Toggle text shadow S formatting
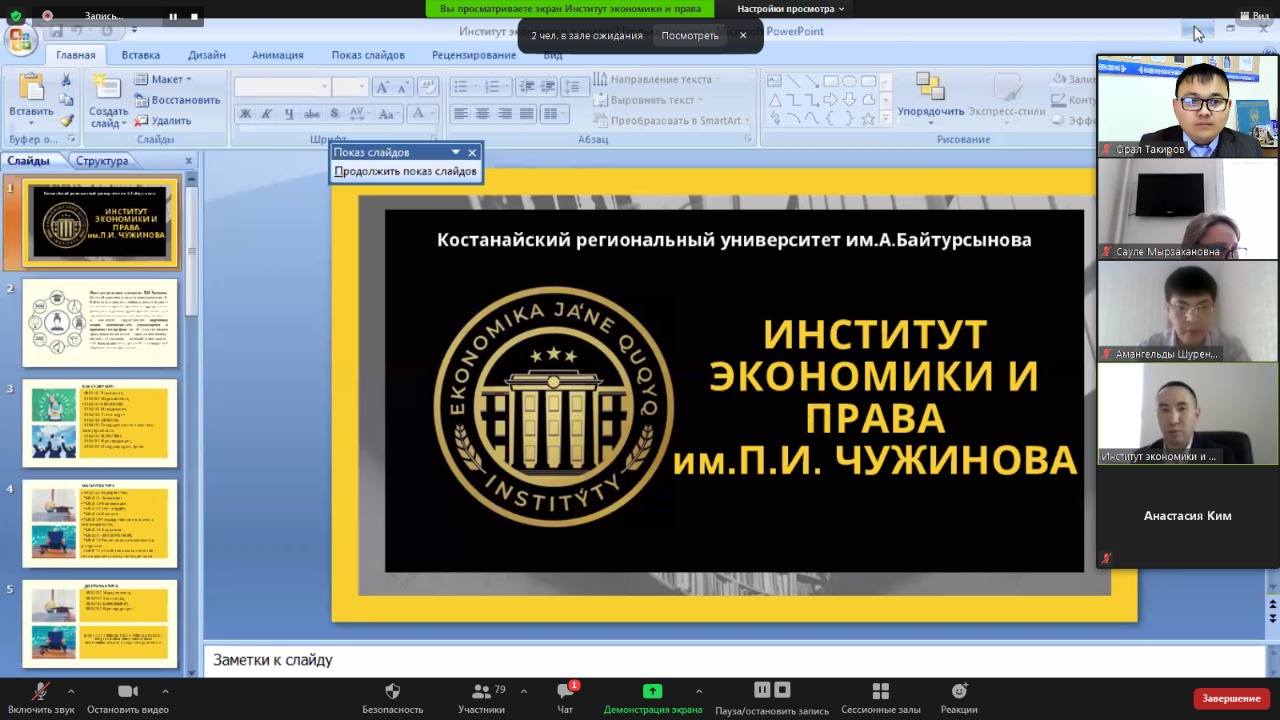Image resolution: width=1280 pixels, height=720 pixels. [335, 114]
